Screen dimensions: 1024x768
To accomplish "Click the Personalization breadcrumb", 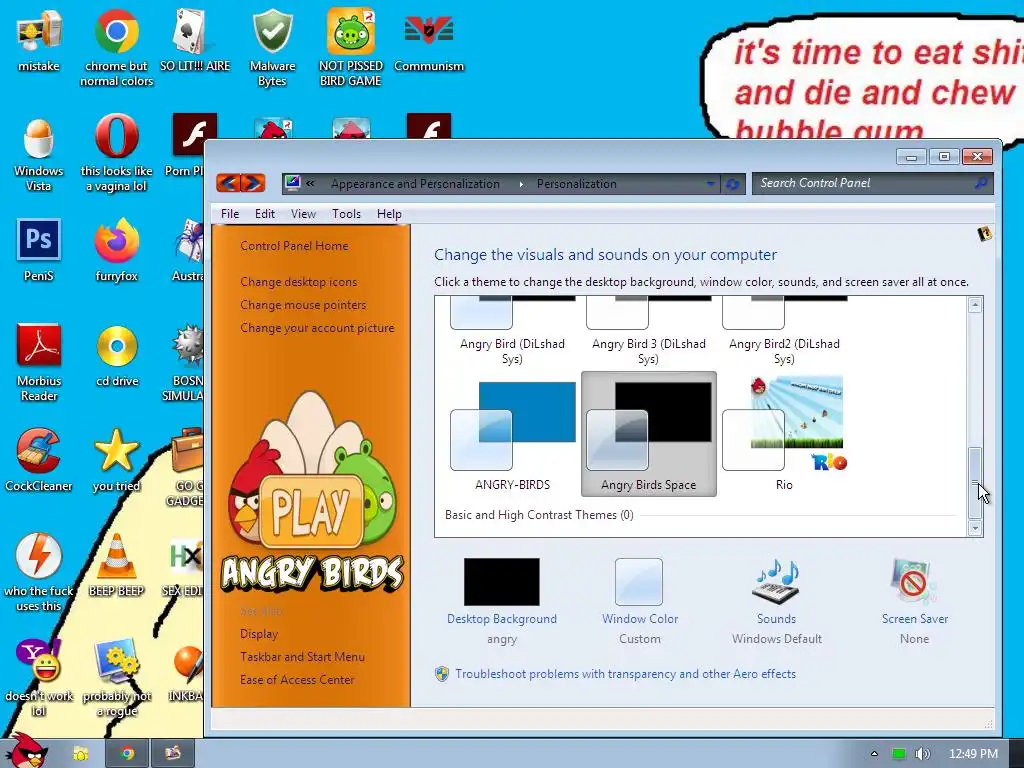I will [577, 184].
